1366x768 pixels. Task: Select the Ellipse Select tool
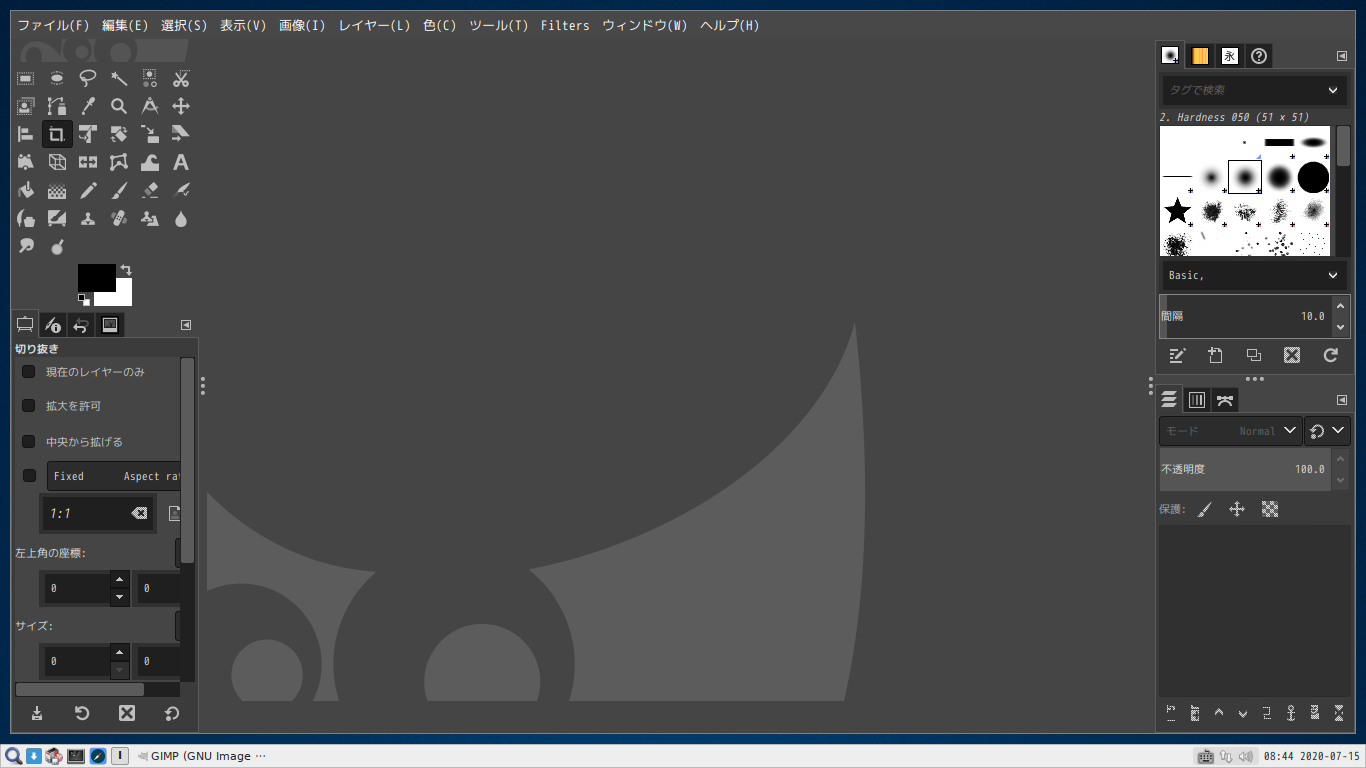pyautogui.click(x=57, y=78)
